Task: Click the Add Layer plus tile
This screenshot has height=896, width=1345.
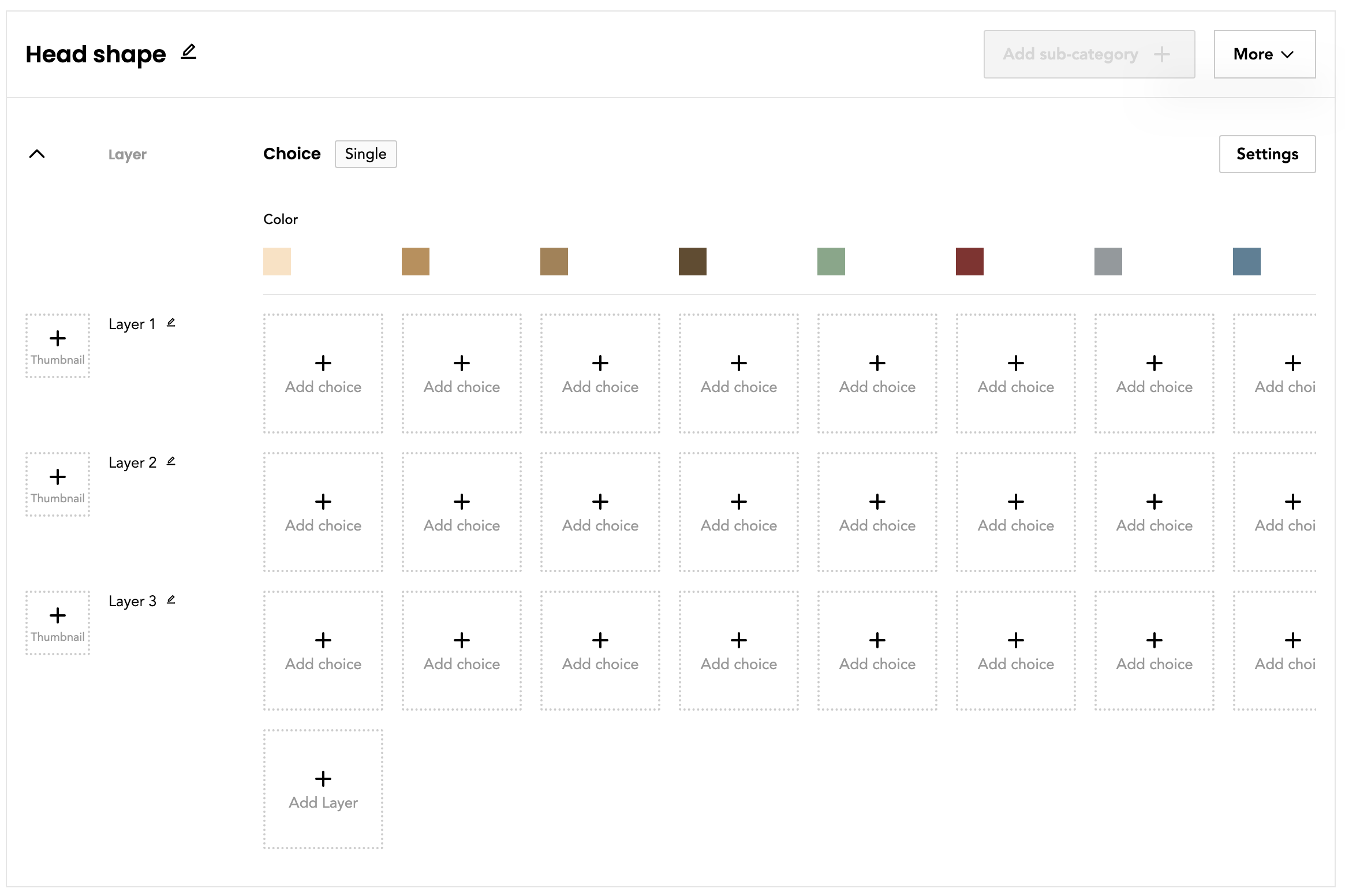Action: [323, 789]
